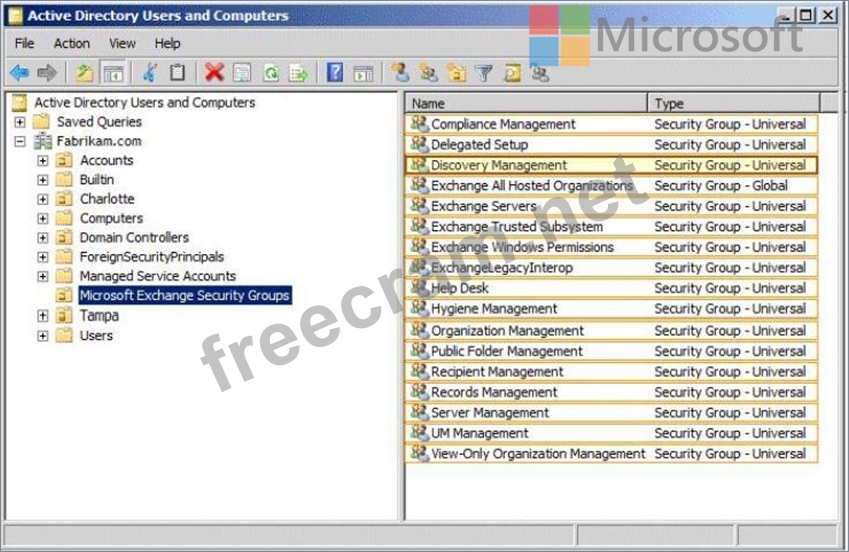Image resolution: width=849 pixels, height=552 pixels.
Task: Toggle the Show/Hide Console Tree icon
Action: (x=113, y=73)
